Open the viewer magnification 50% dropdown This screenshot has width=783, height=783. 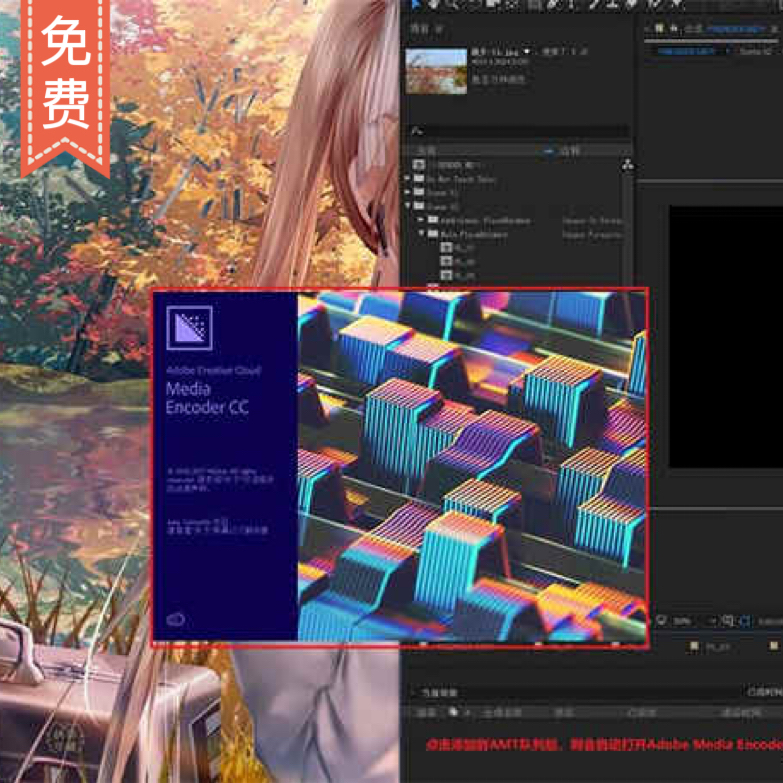point(694,621)
